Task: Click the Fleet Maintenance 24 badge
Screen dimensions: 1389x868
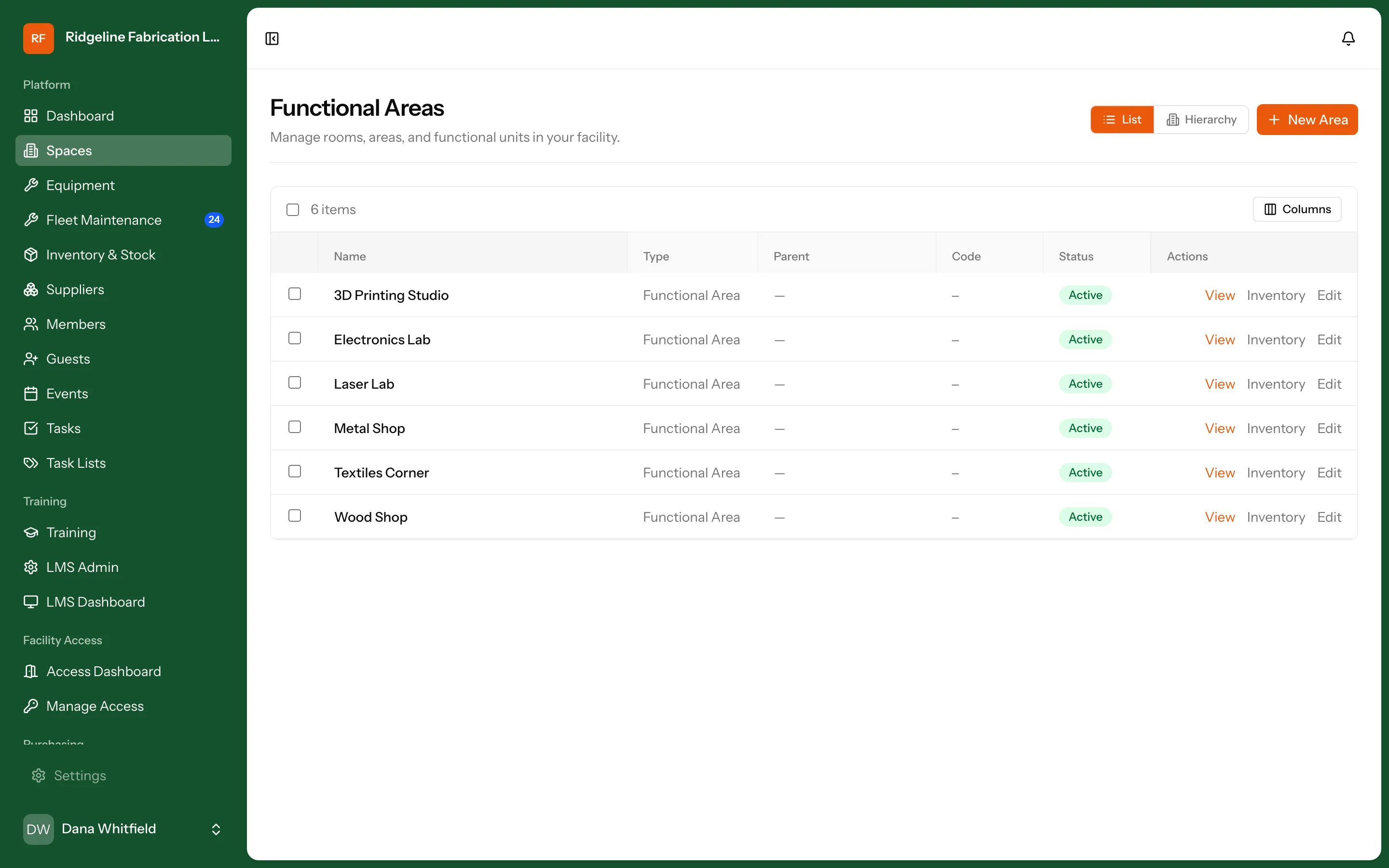Action: 214,220
